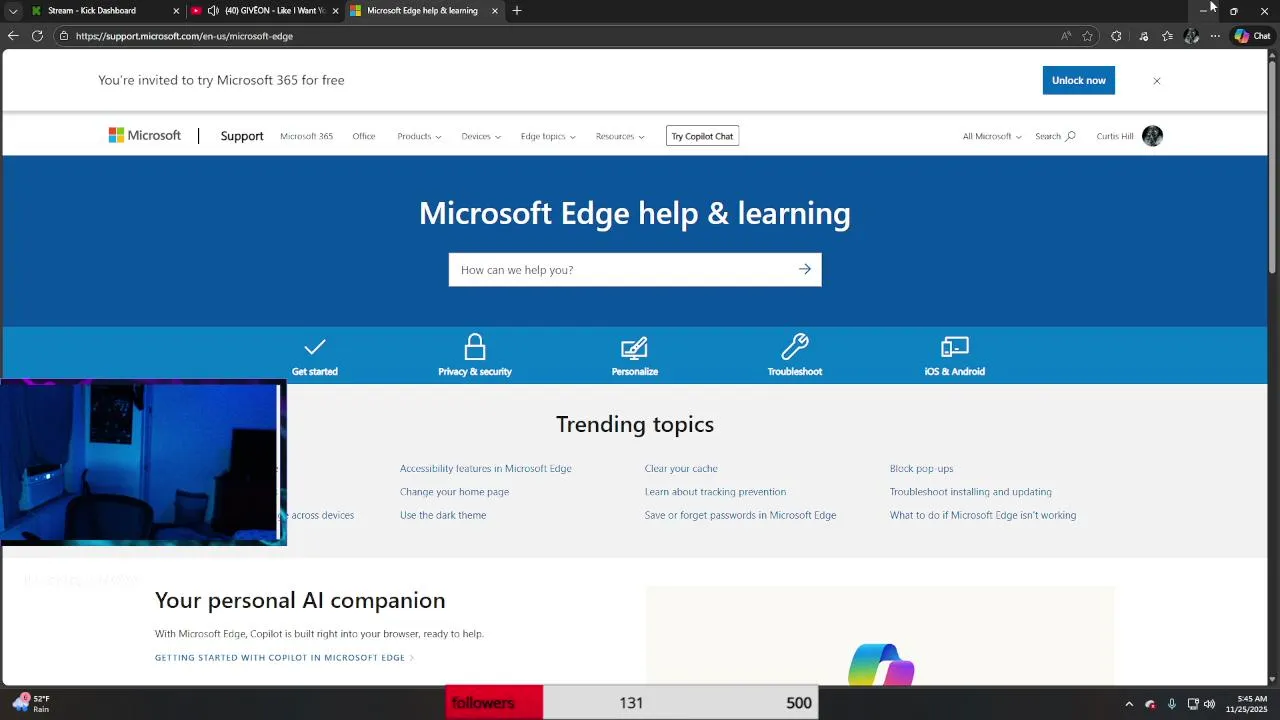
Task: Click the webcam overlay thumbnail
Action: 143,462
